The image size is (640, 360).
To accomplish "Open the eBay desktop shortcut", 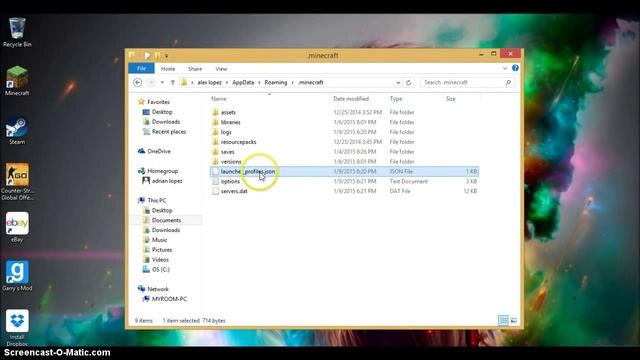I will [x=17, y=227].
